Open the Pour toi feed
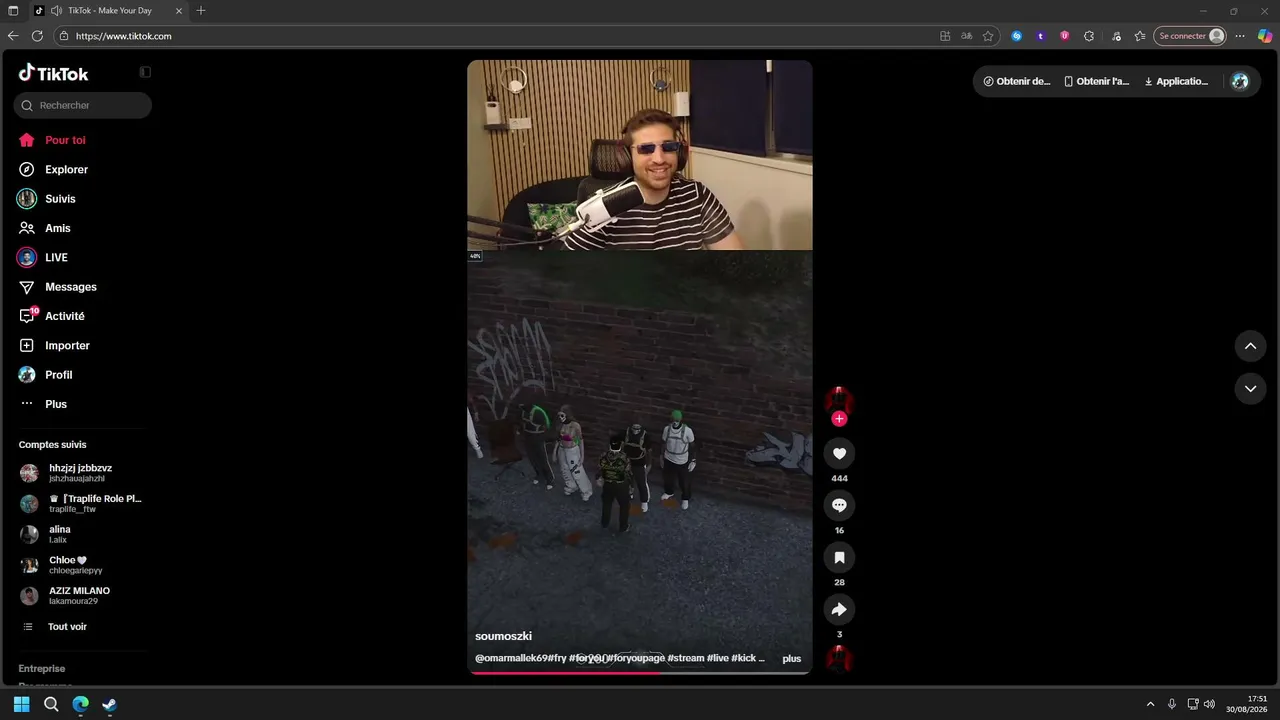Image resolution: width=1280 pixels, height=720 pixels. tap(65, 140)
